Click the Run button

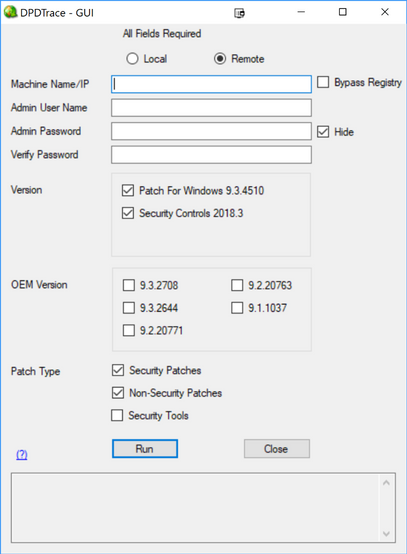(x=145, y=449)
